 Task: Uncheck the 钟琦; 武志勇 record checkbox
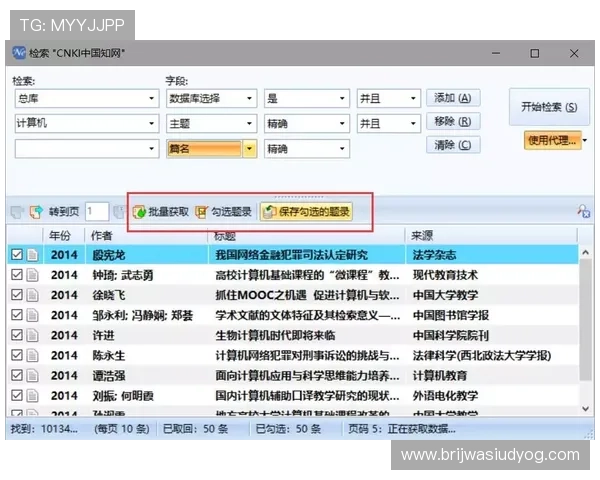[x=17, y=274]
